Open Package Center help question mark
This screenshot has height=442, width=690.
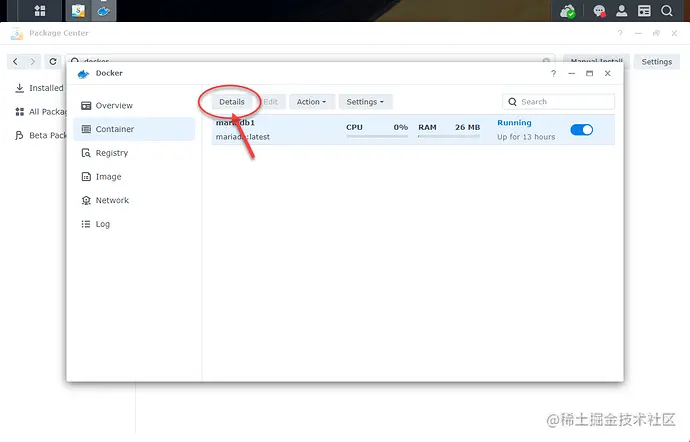pos(620,33)
